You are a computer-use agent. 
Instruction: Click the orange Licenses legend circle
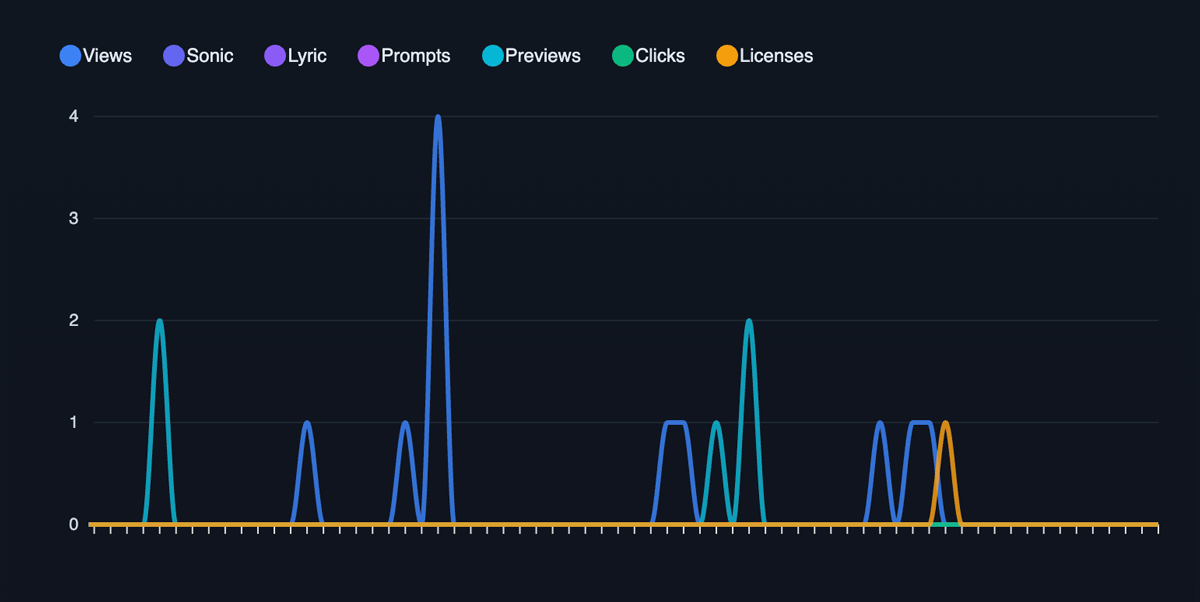[727, 56]
